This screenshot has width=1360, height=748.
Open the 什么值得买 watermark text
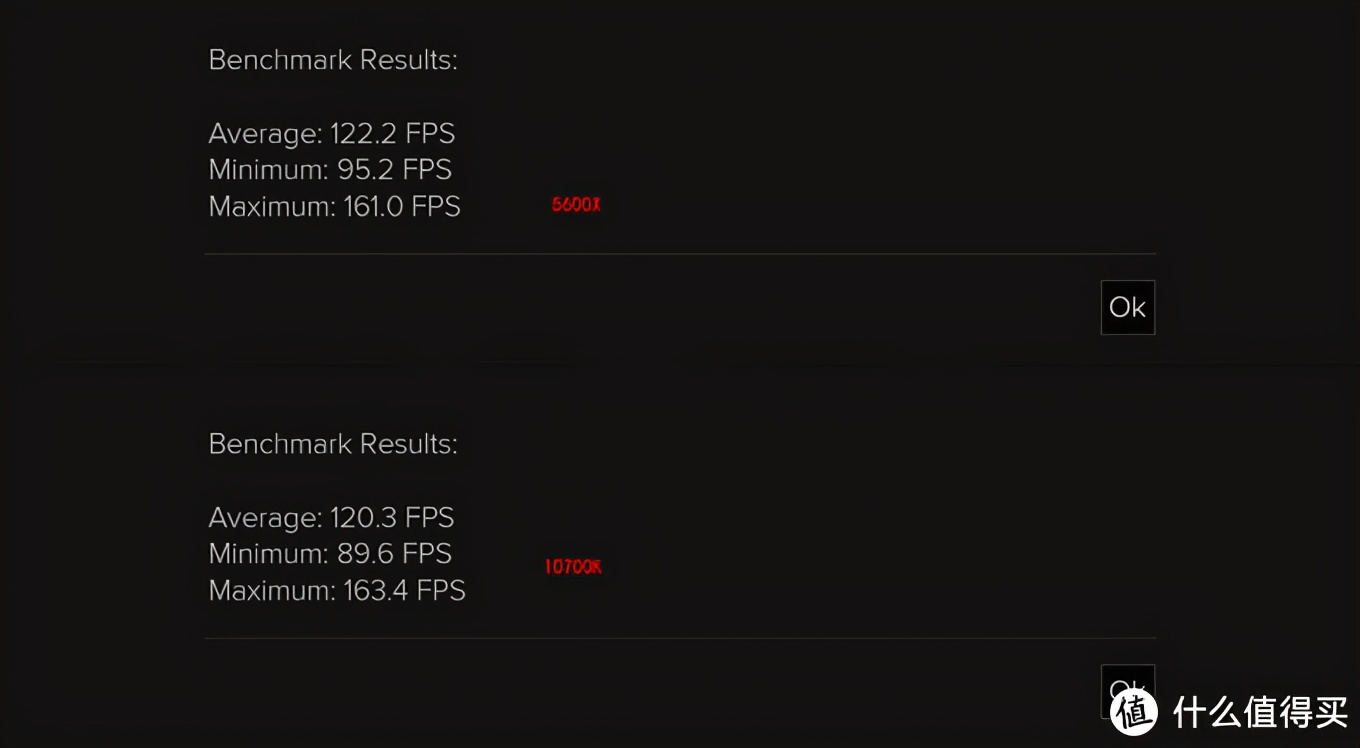[x=1260, y=712]
